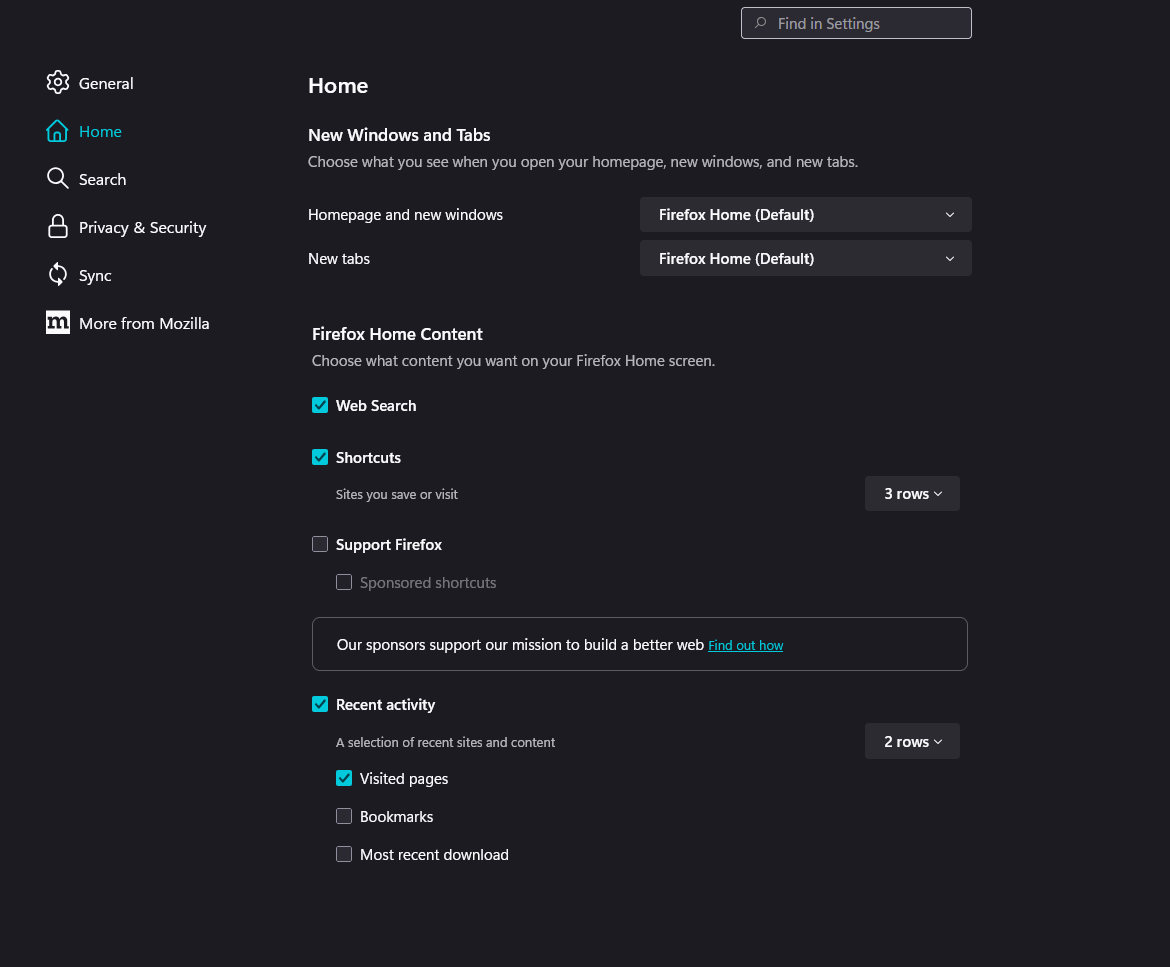Click the General gear icon in sidebar
Screen dimensions: 1170x967
click(x=58, y=83)
